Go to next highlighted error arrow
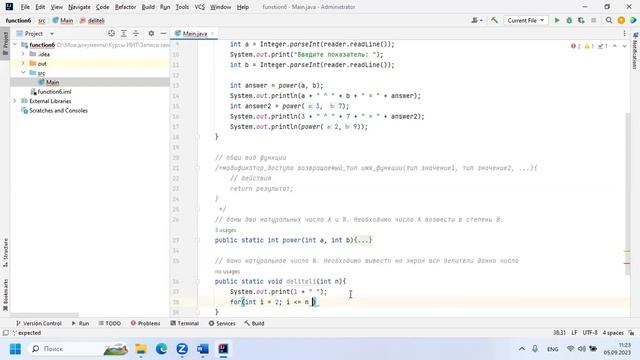640x360 pixels. point(624,46)
